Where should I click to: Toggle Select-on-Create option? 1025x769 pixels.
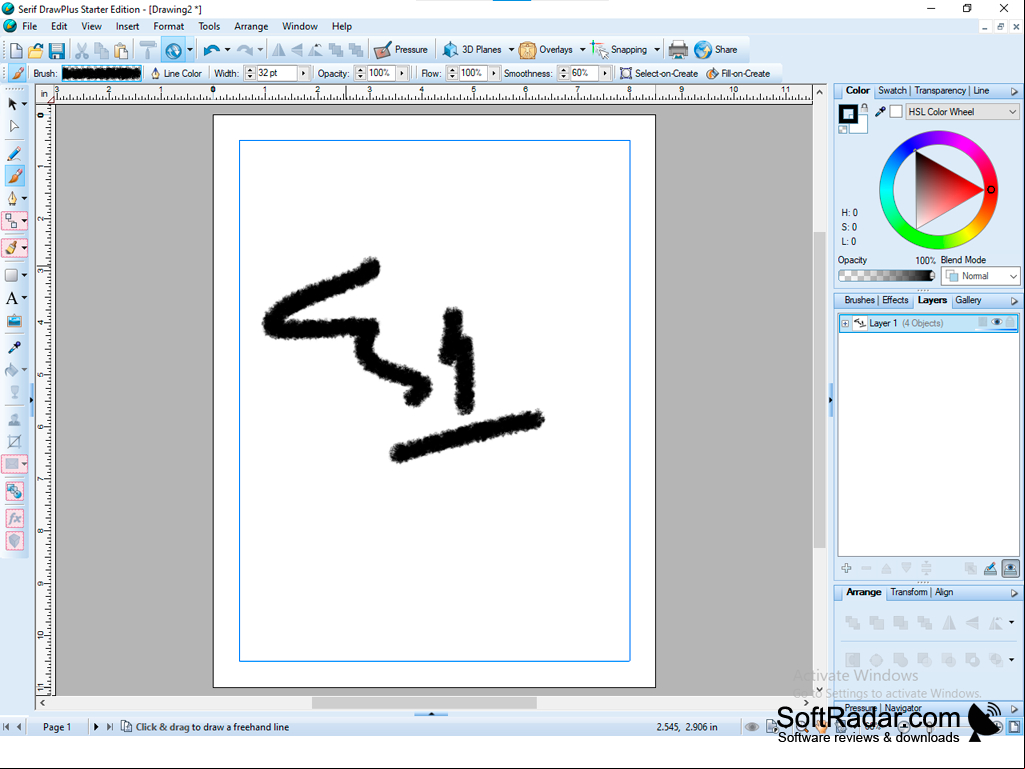(x=659, y=73)
